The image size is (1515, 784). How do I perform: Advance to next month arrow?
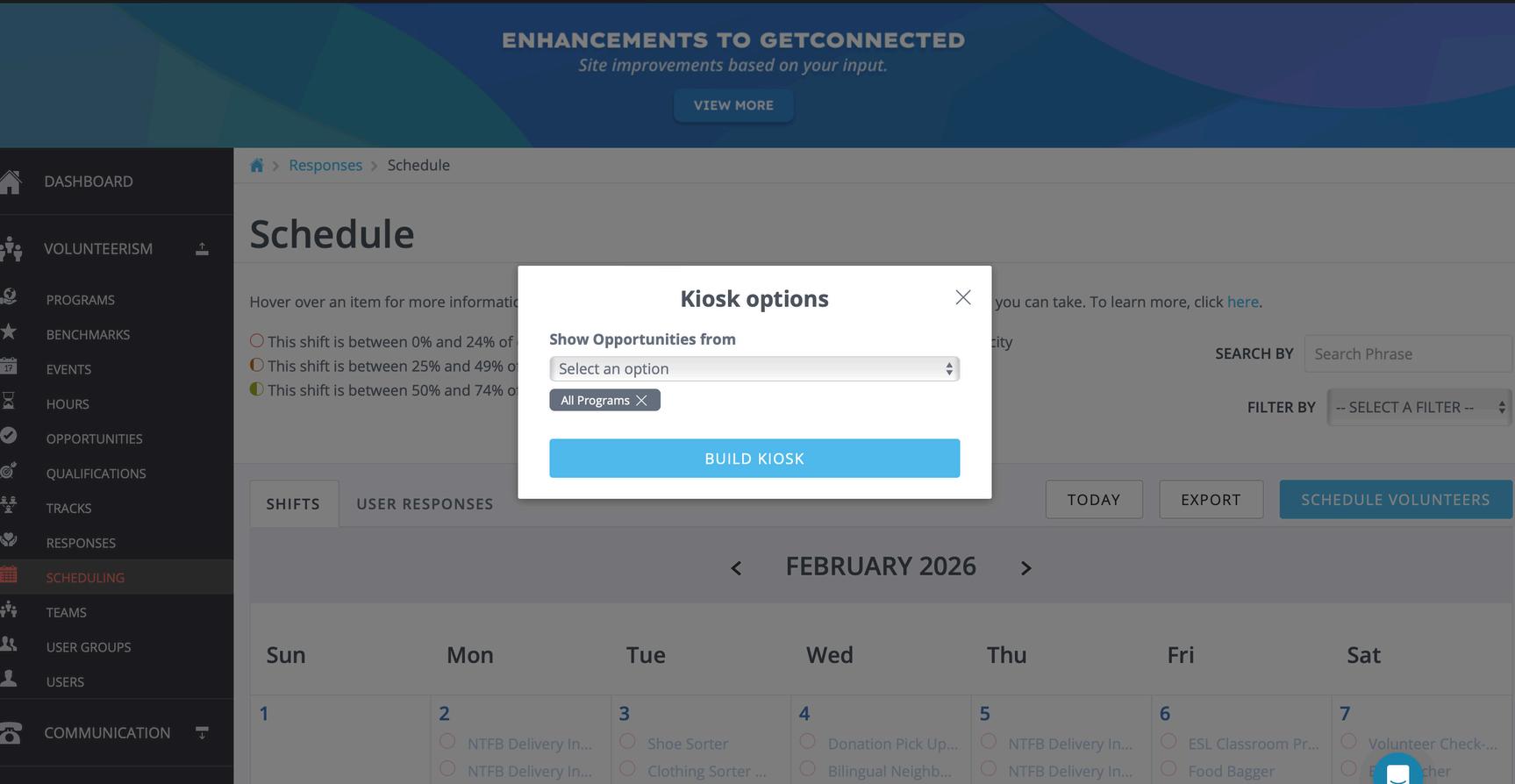(1025, 568)
